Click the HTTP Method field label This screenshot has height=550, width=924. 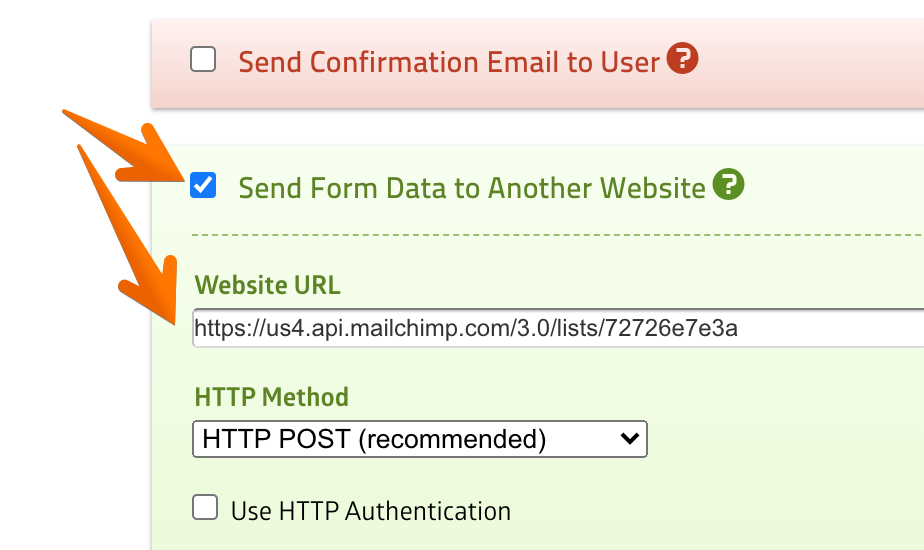271,397
